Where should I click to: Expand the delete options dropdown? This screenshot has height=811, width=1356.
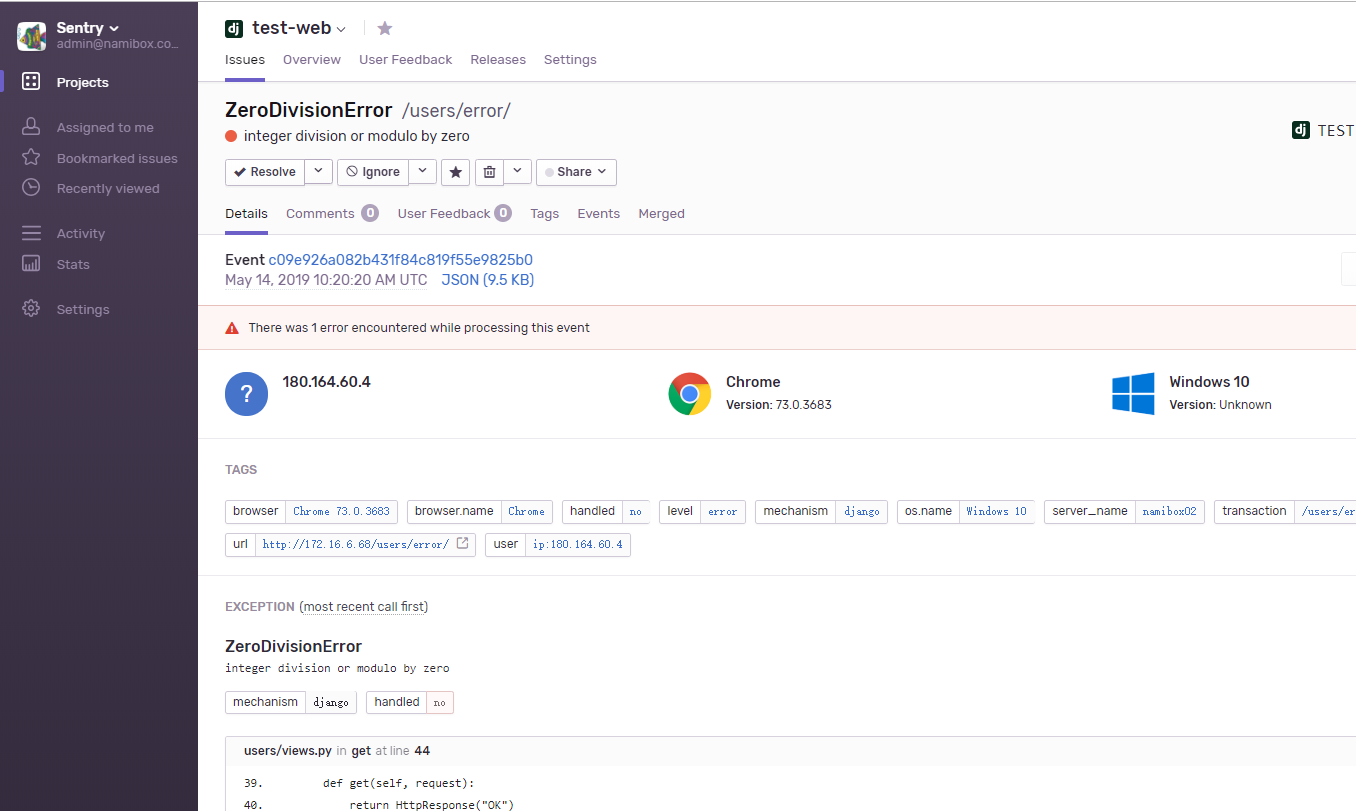point(517,172)
